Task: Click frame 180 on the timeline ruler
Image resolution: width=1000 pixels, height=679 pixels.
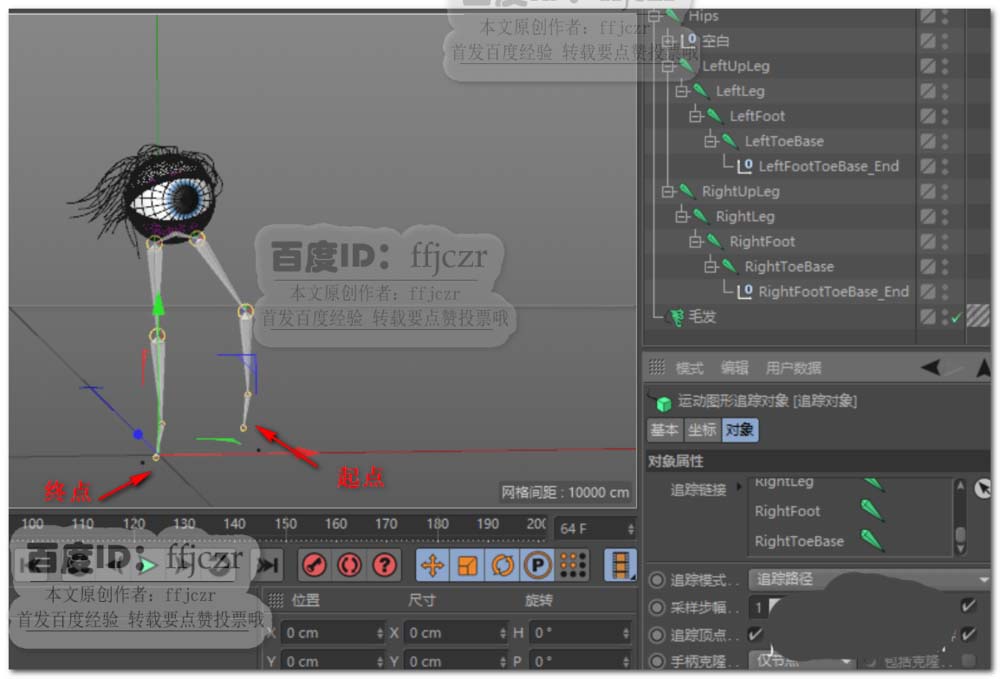Action: [x=437, y=523]
